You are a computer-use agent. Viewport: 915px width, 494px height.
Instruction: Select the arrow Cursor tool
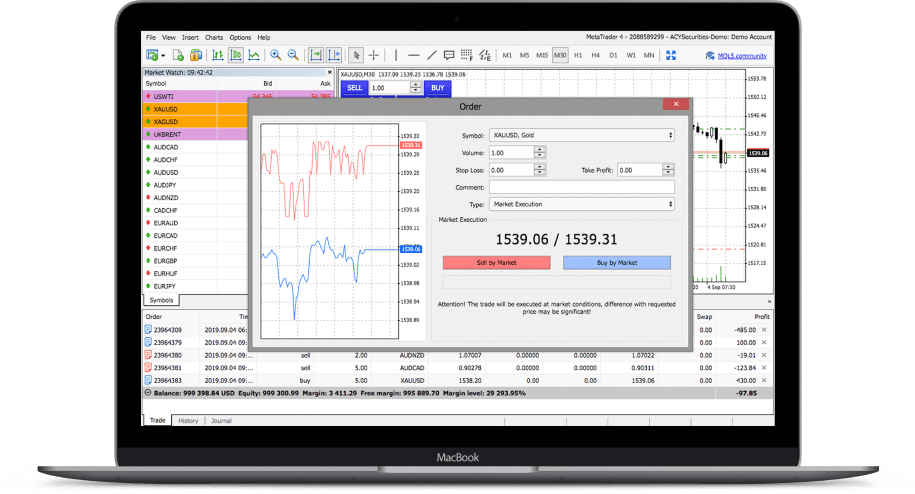point(357,55)
